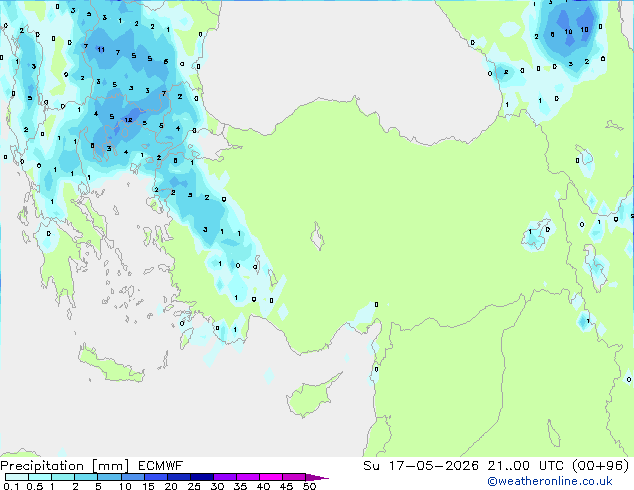Image resolution: width=634 pixels, height=490 pixels.
Task: Click the 'Precipitation [mm]' title text
Action: pos(65,466)
